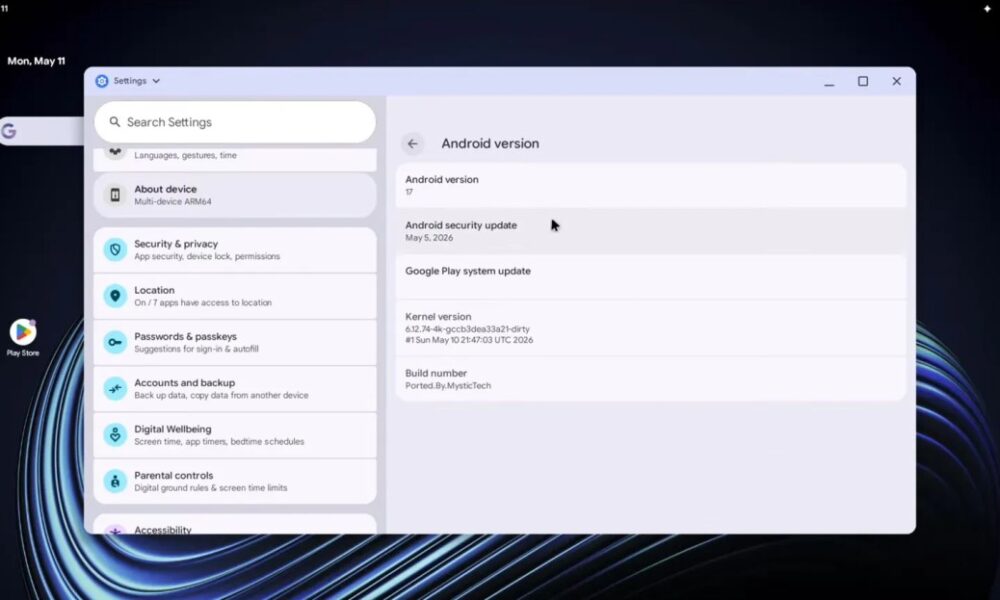Screen dimensions: 1000x600
Task: Click the Search Settings field
Action: 235,122
